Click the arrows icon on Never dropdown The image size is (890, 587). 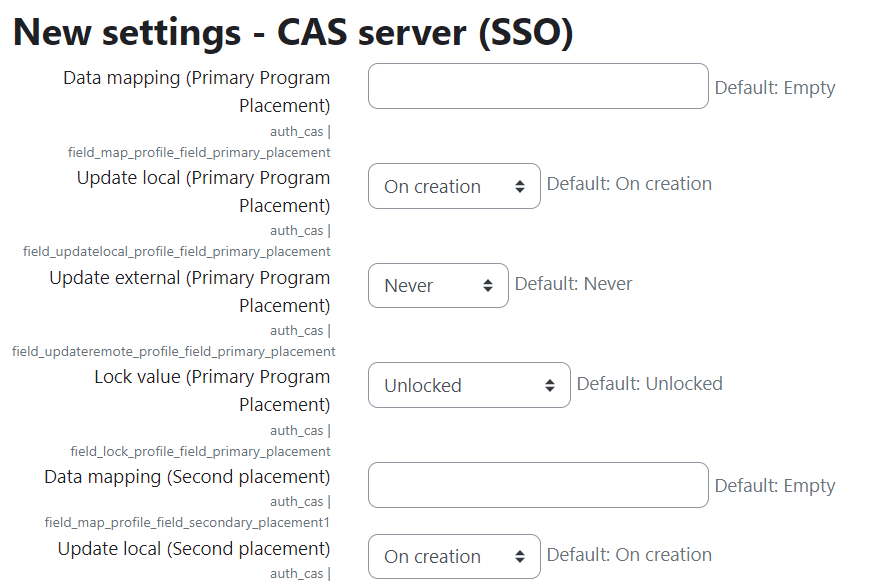point(488,286)
